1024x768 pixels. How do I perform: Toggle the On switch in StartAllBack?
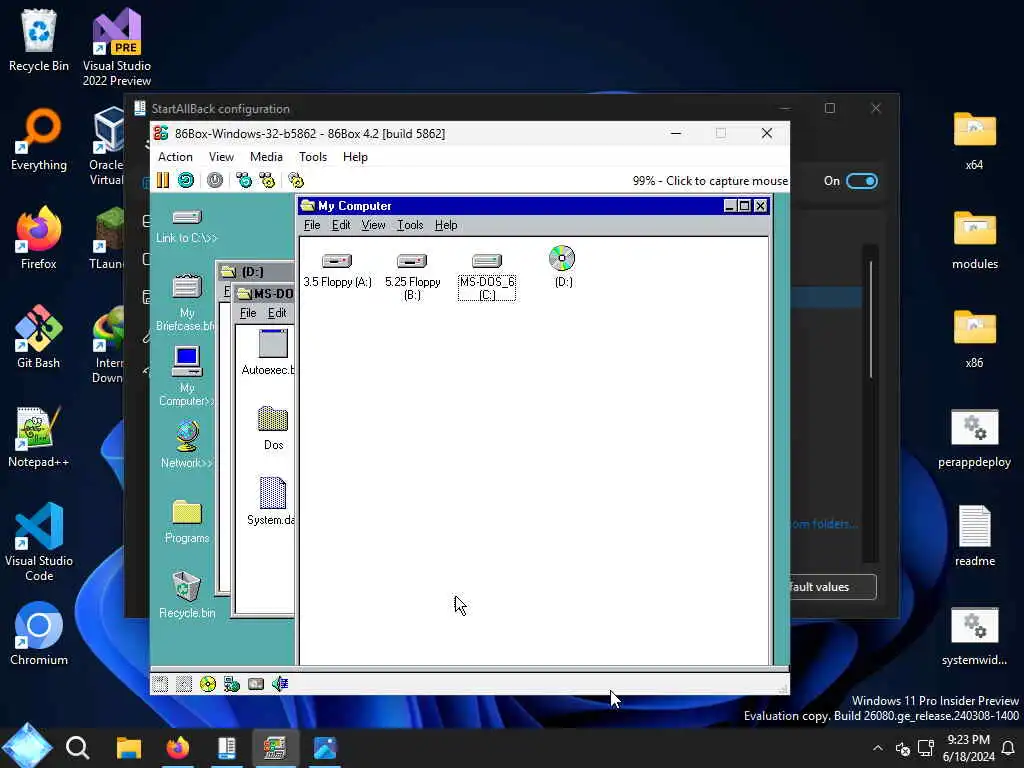pos(862,181)
